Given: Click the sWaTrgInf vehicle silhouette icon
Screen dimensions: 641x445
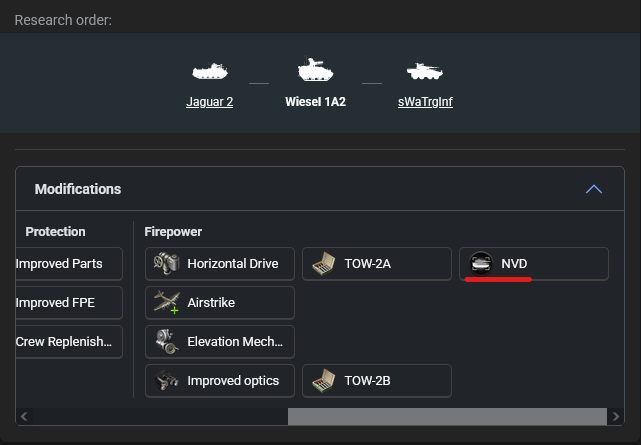Looking at the screenshot, I should click(425, 71).
